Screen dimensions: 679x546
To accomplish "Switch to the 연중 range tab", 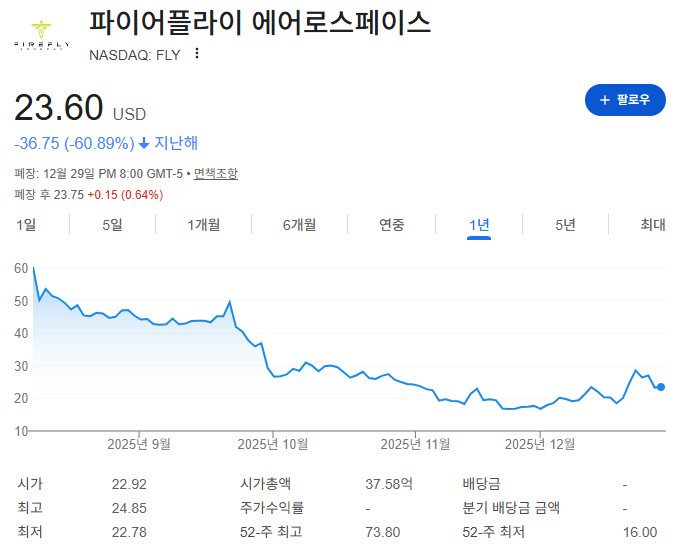I will (x=391, y=225).
